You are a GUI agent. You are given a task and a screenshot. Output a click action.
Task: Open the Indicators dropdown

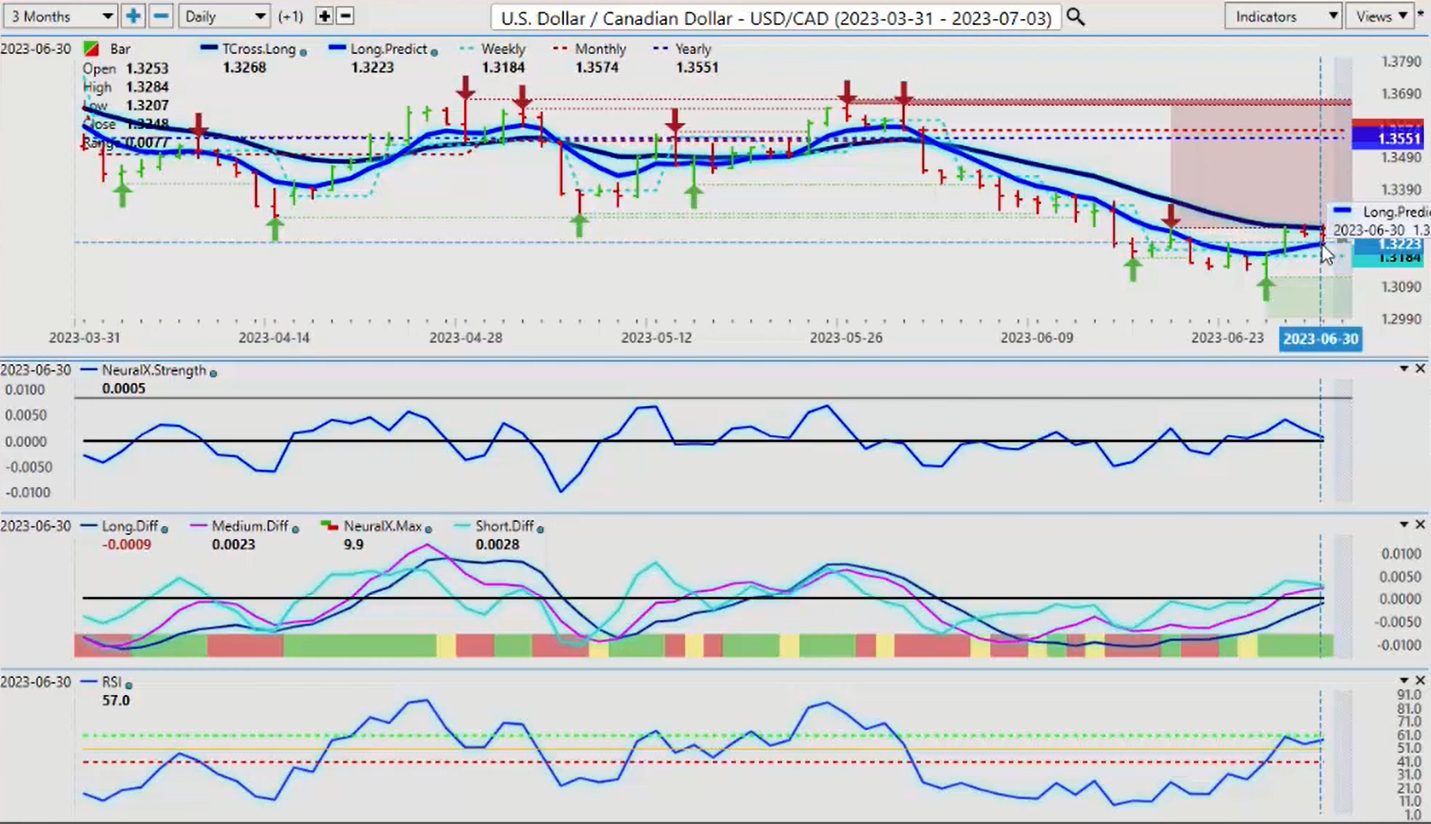[1283, 16]
